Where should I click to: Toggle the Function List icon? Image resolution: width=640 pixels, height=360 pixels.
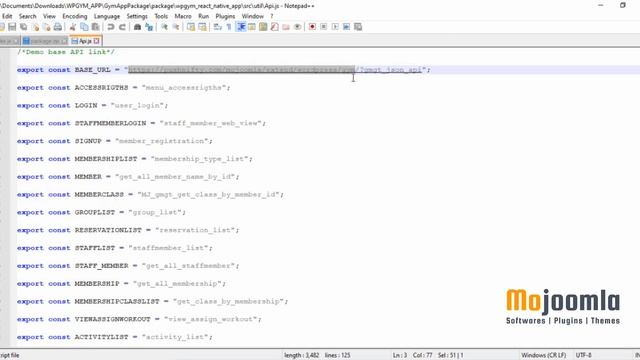[275, 27]
